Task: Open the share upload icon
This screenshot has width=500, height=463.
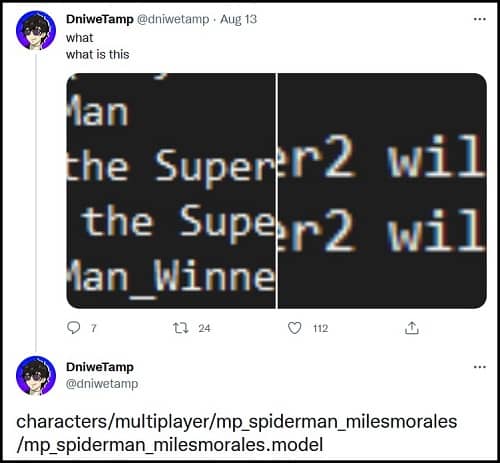Action: pos(412,328)
